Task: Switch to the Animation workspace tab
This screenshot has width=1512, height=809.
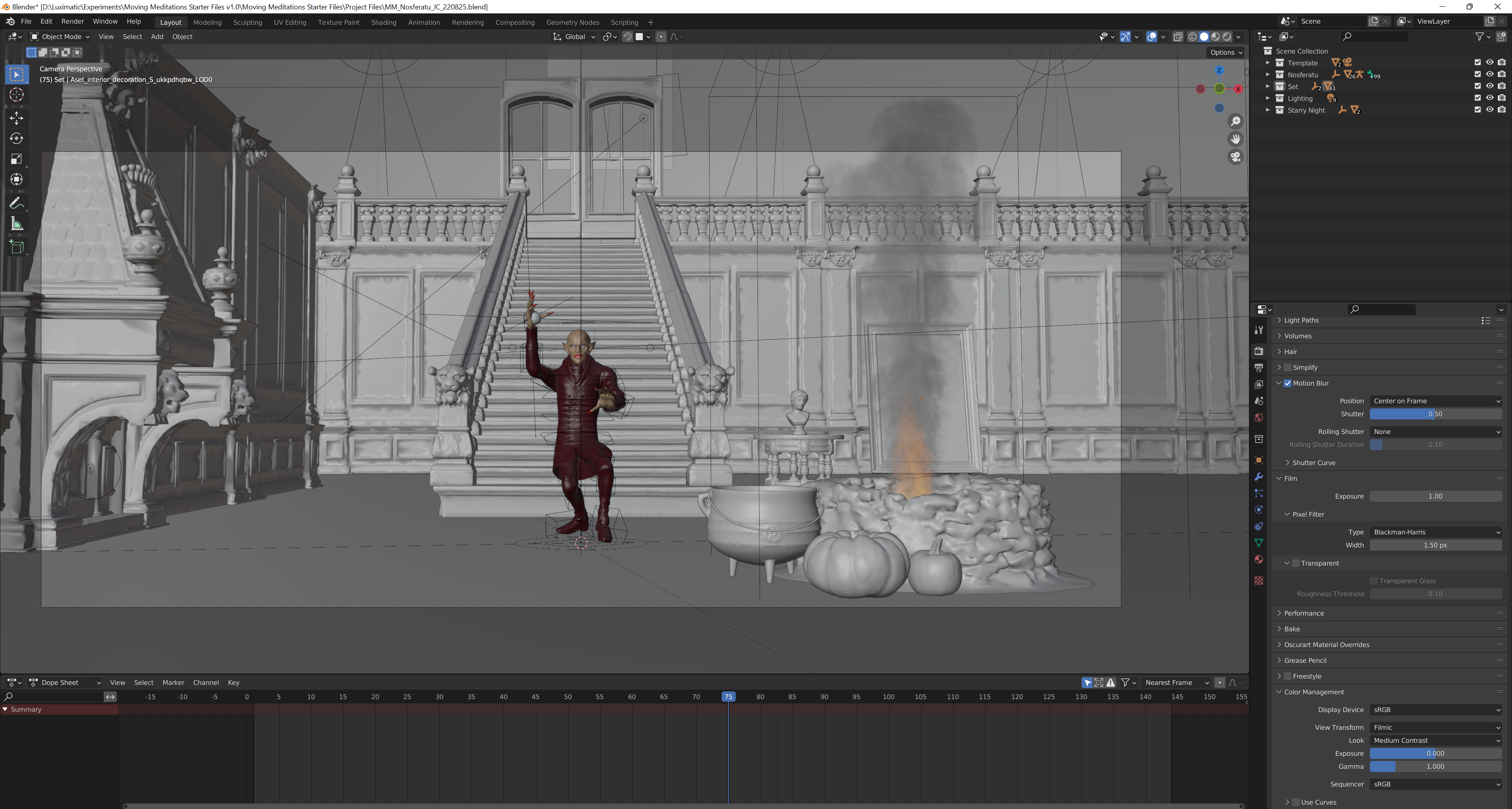Action: pyautogui.click(x=424, y=22)
